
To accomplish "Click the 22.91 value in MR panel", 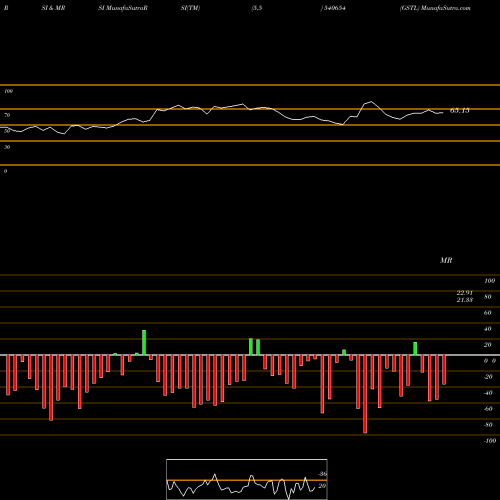I will point(465,293).
